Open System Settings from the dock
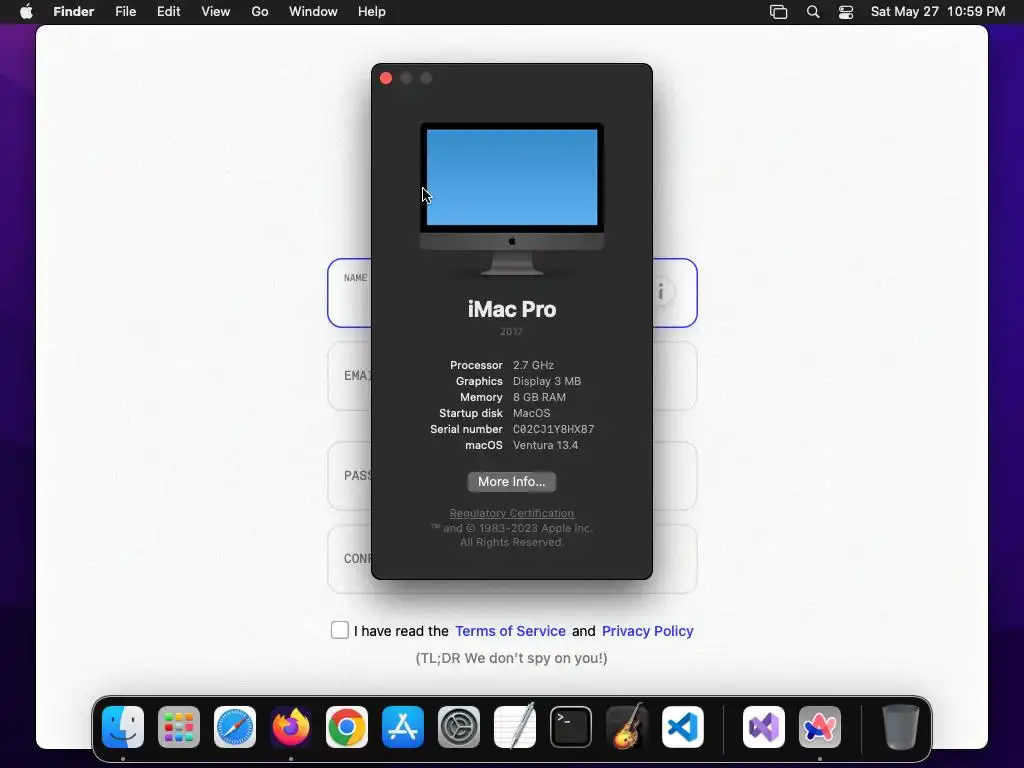 pyautogui.click(x=458, y=727)
